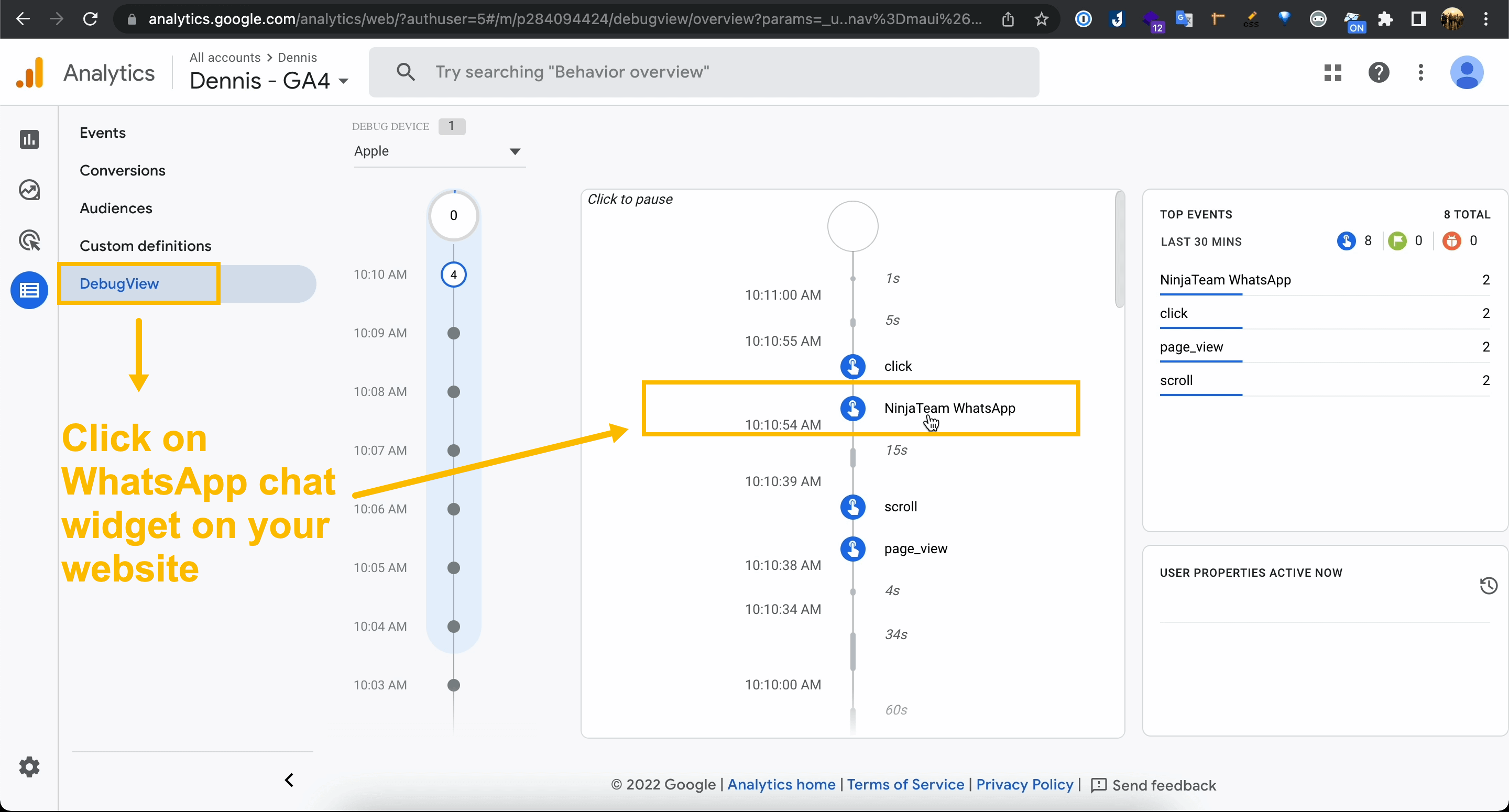Open the Google apps grid icon
The height and width of the screenshot is (812, 1509).
[1332, 73]
